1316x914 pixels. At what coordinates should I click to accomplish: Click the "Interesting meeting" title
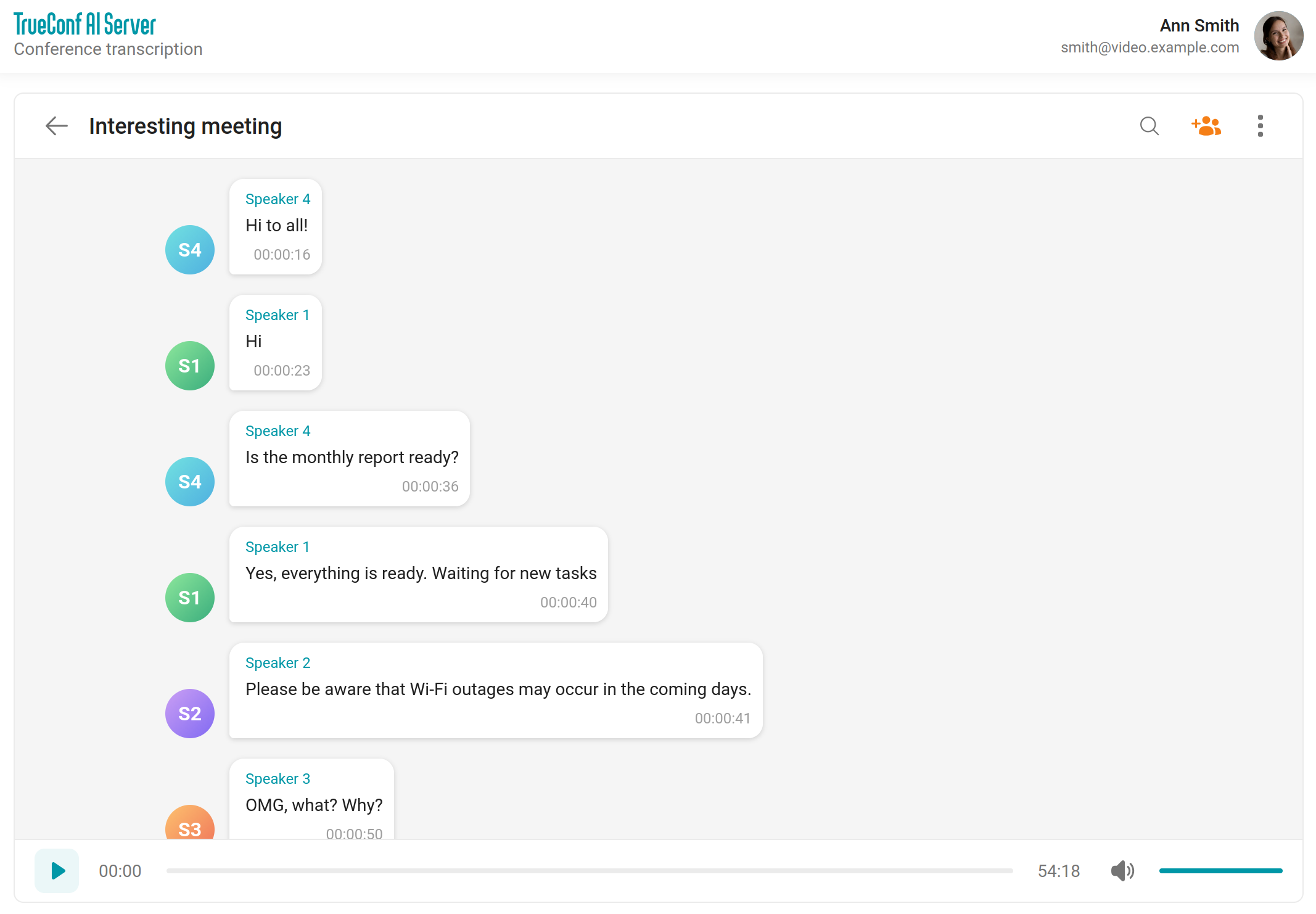pos(185,126)
